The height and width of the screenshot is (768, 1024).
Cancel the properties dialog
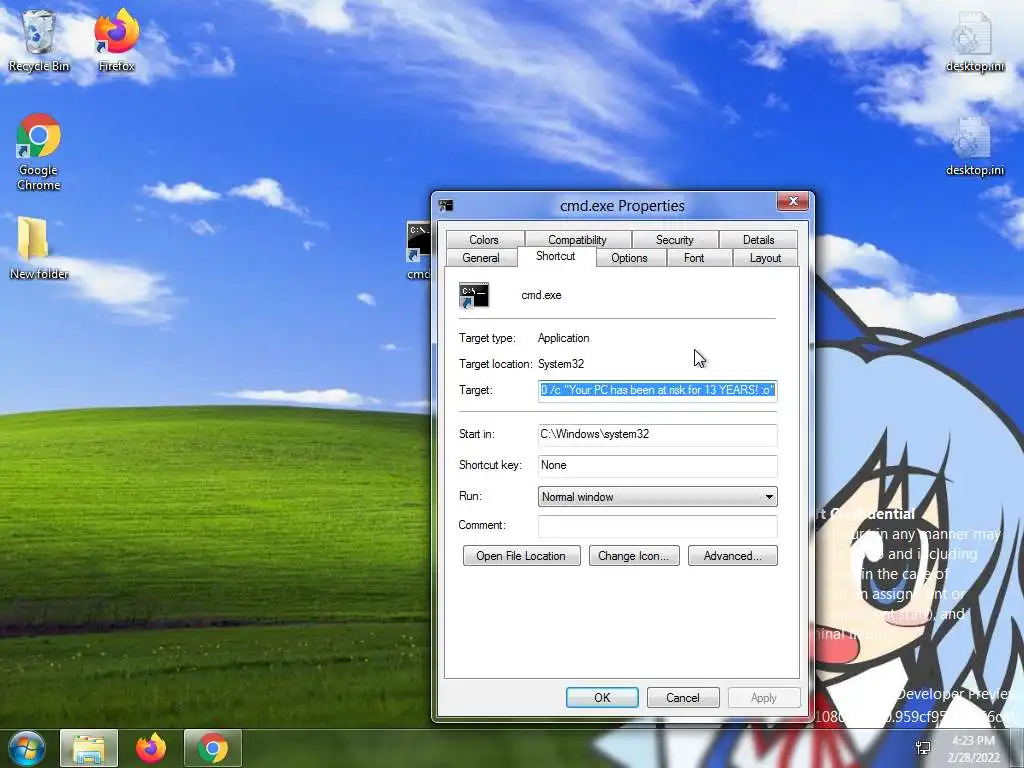tap(683, 697)
